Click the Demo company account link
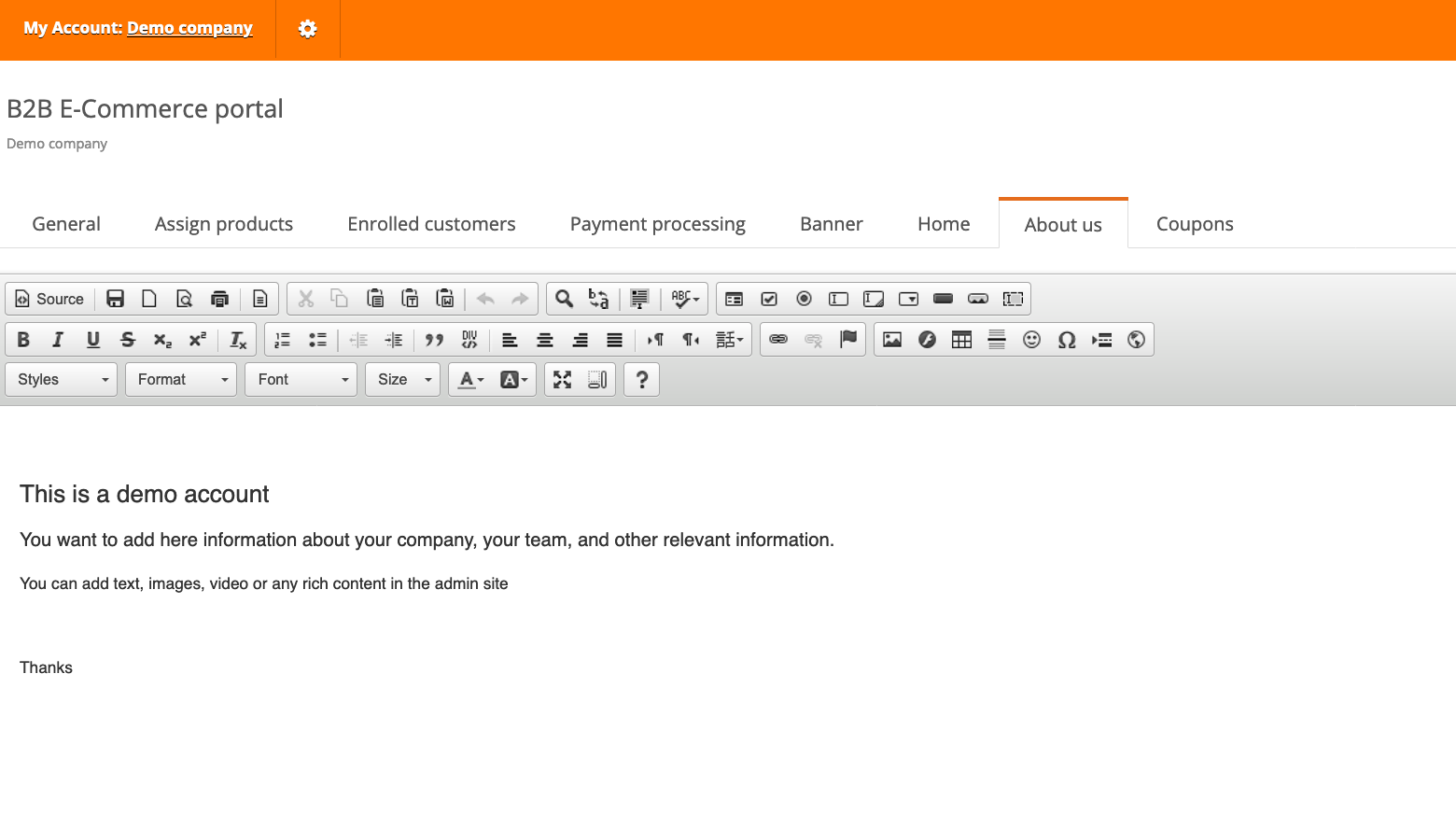Screen dimensions: 1456x814 189,28
